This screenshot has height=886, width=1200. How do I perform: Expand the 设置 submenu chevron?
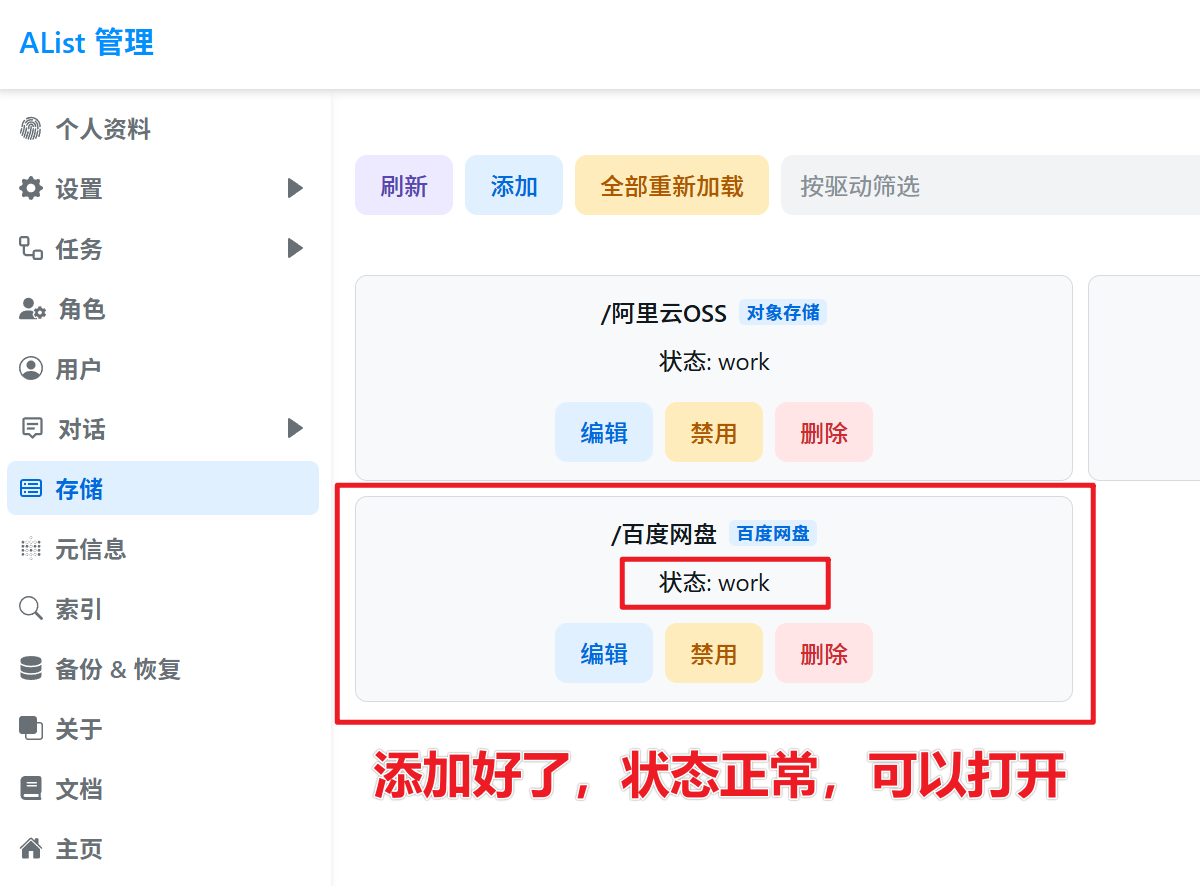[294, 188]
